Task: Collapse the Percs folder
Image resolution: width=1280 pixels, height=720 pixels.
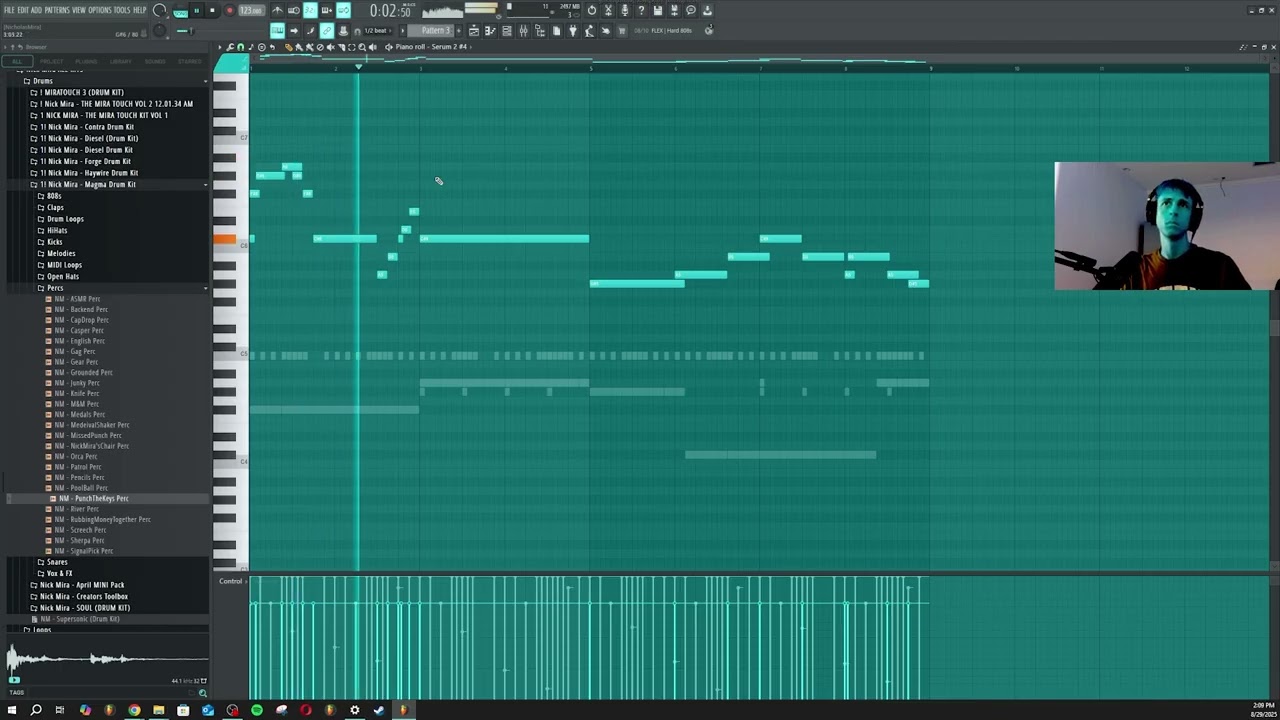Action: point(55,288)
